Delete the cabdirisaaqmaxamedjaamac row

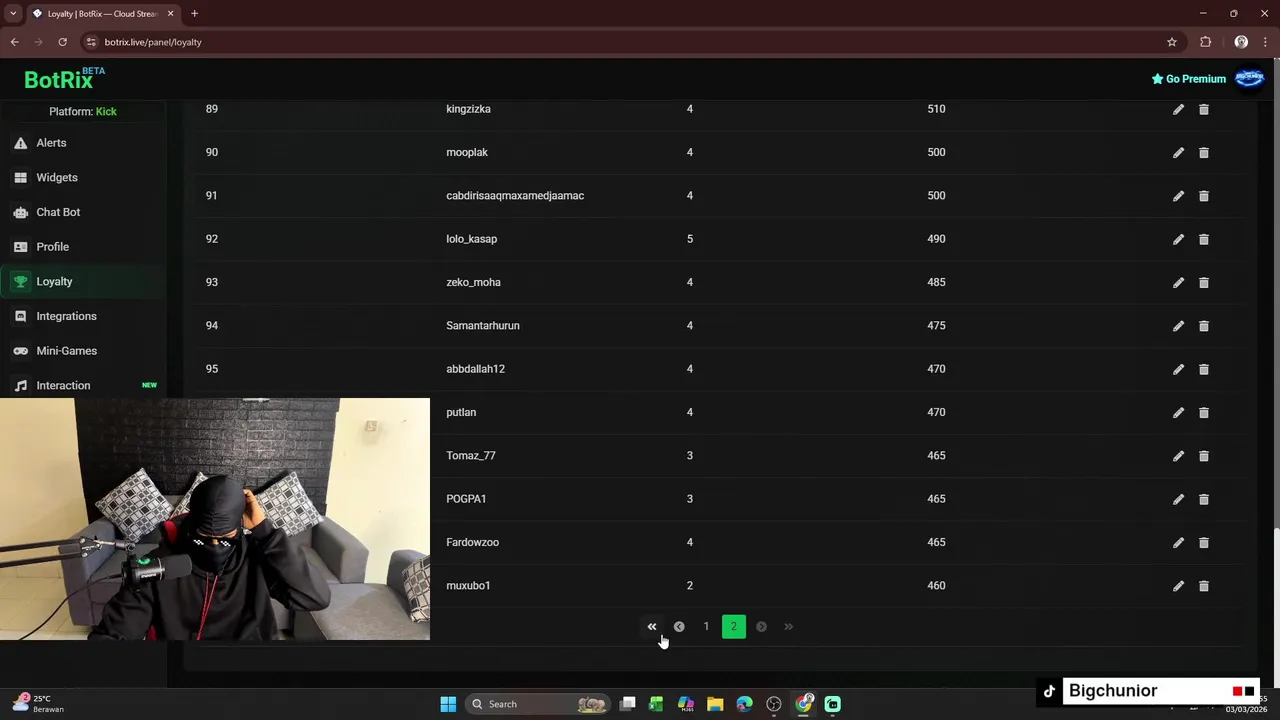tap(1204, 196)
